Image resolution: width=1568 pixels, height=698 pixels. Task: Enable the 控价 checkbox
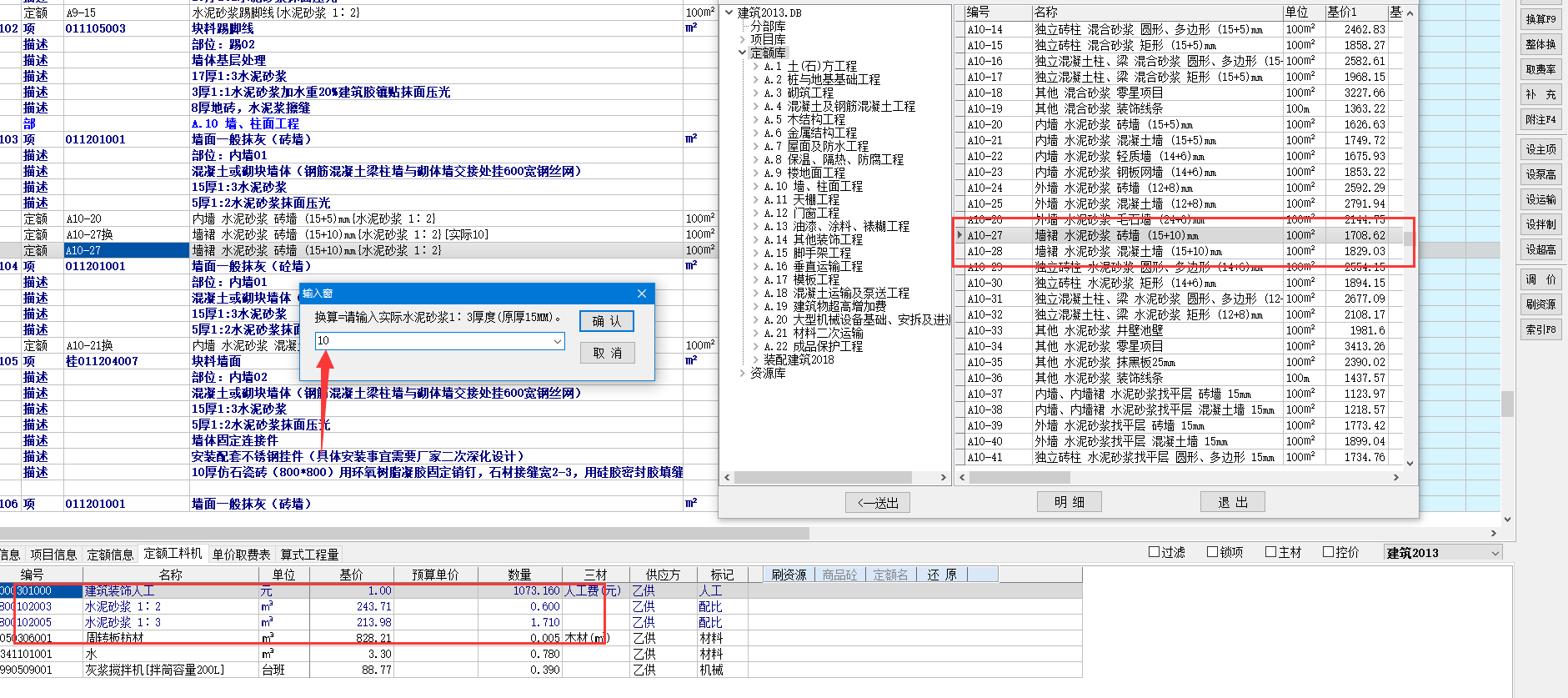click(1329, 552)
